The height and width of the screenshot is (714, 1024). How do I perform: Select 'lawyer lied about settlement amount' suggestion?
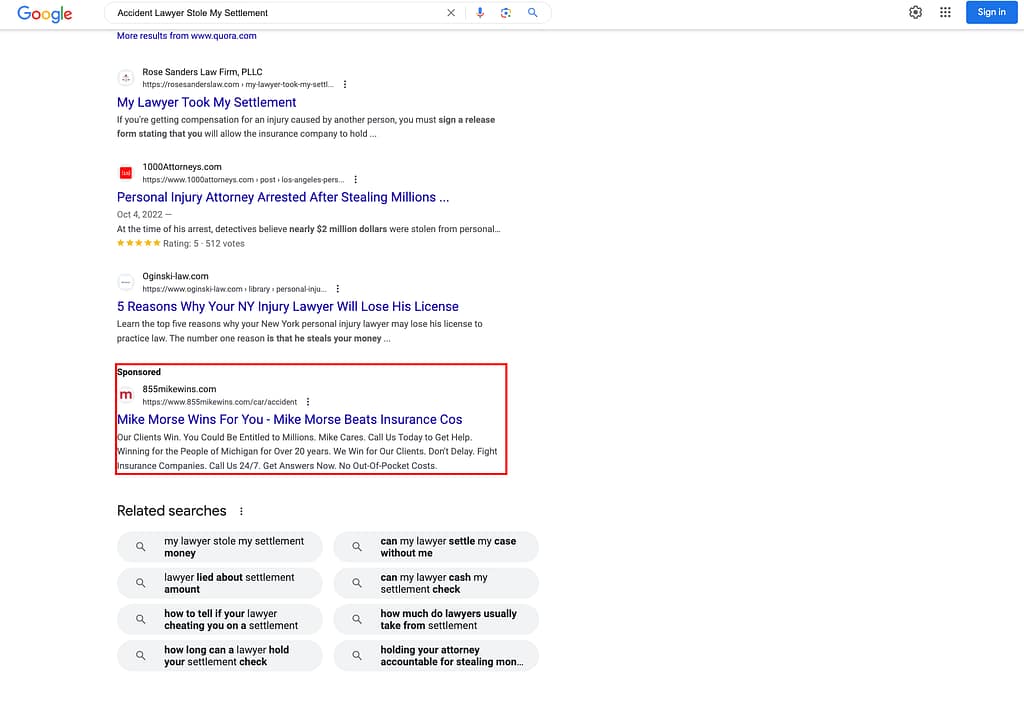point(219,583)
